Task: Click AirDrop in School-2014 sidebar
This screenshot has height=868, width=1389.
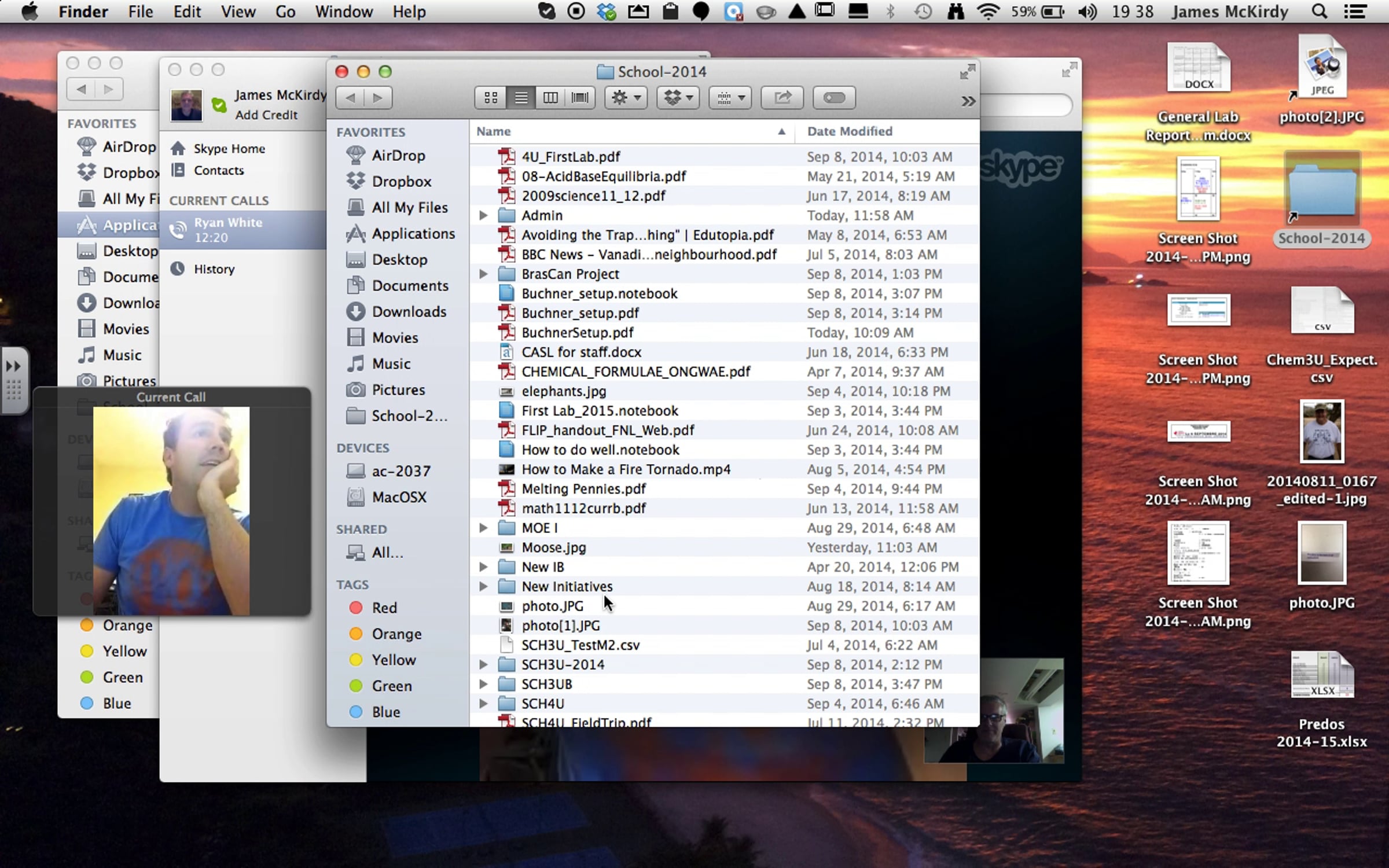Action: (398, 156)
